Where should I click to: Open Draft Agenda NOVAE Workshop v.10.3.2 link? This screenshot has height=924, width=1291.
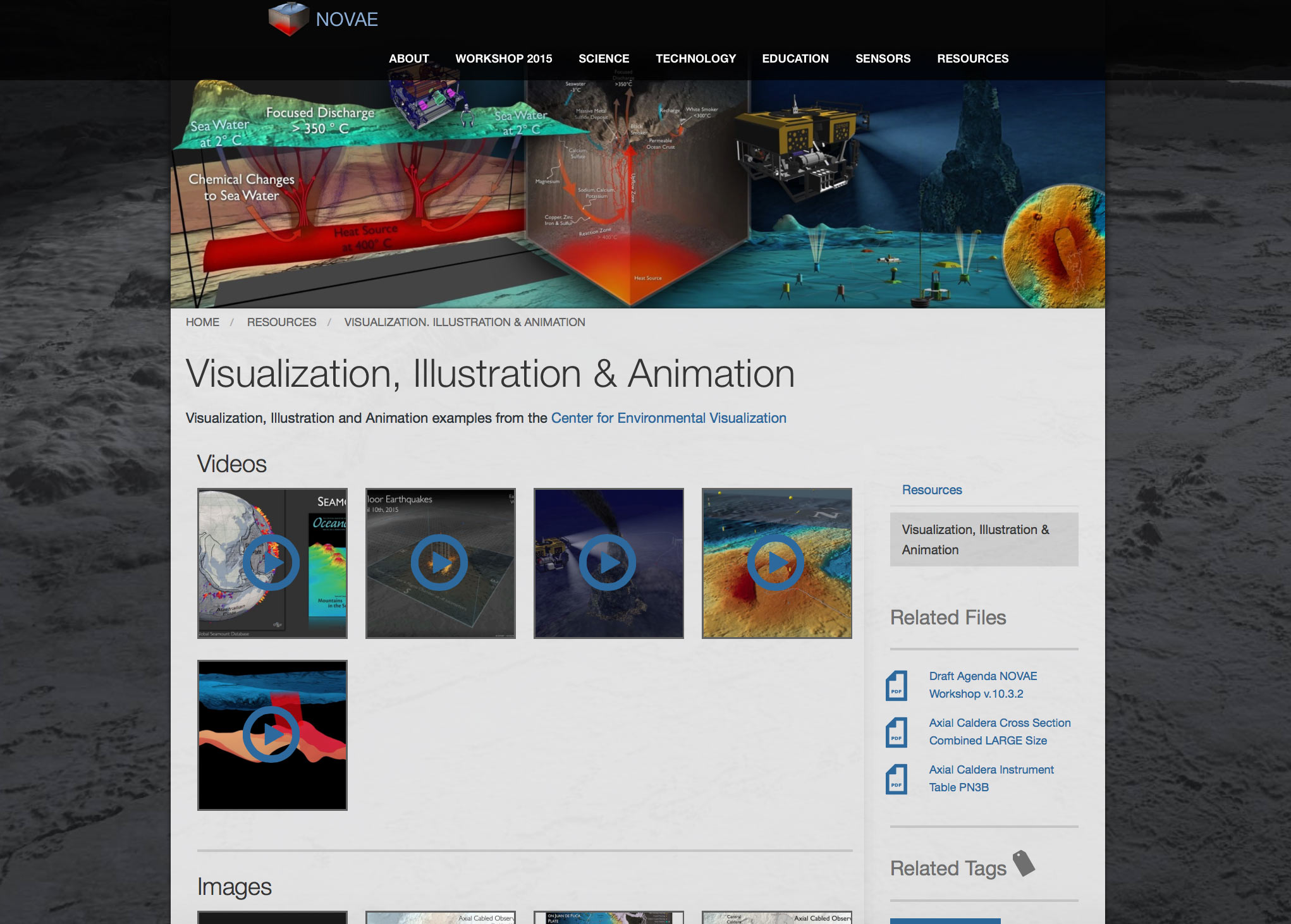click(x=983, y=685)
